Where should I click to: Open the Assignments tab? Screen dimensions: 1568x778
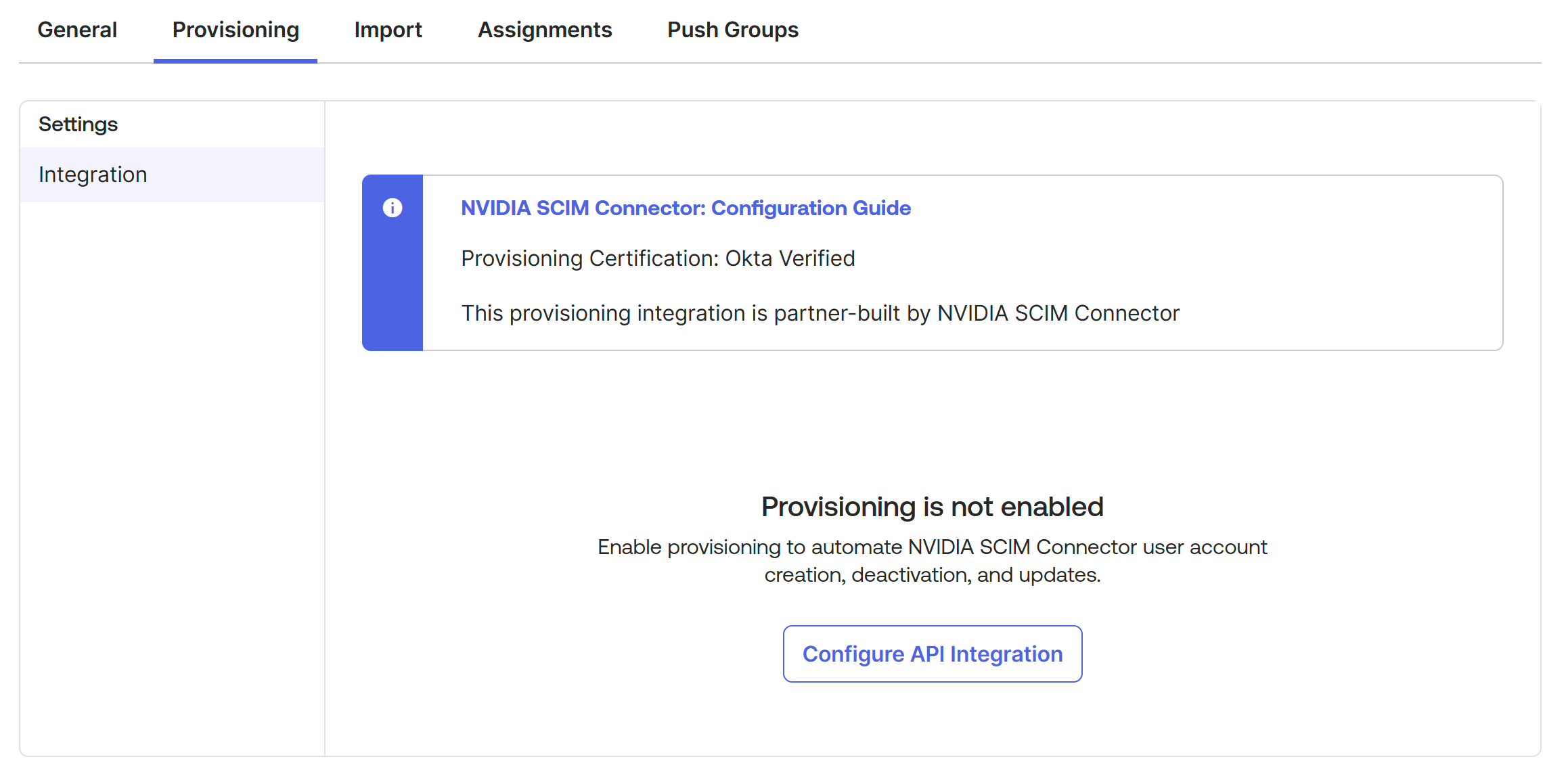click(x=545, y=30)
